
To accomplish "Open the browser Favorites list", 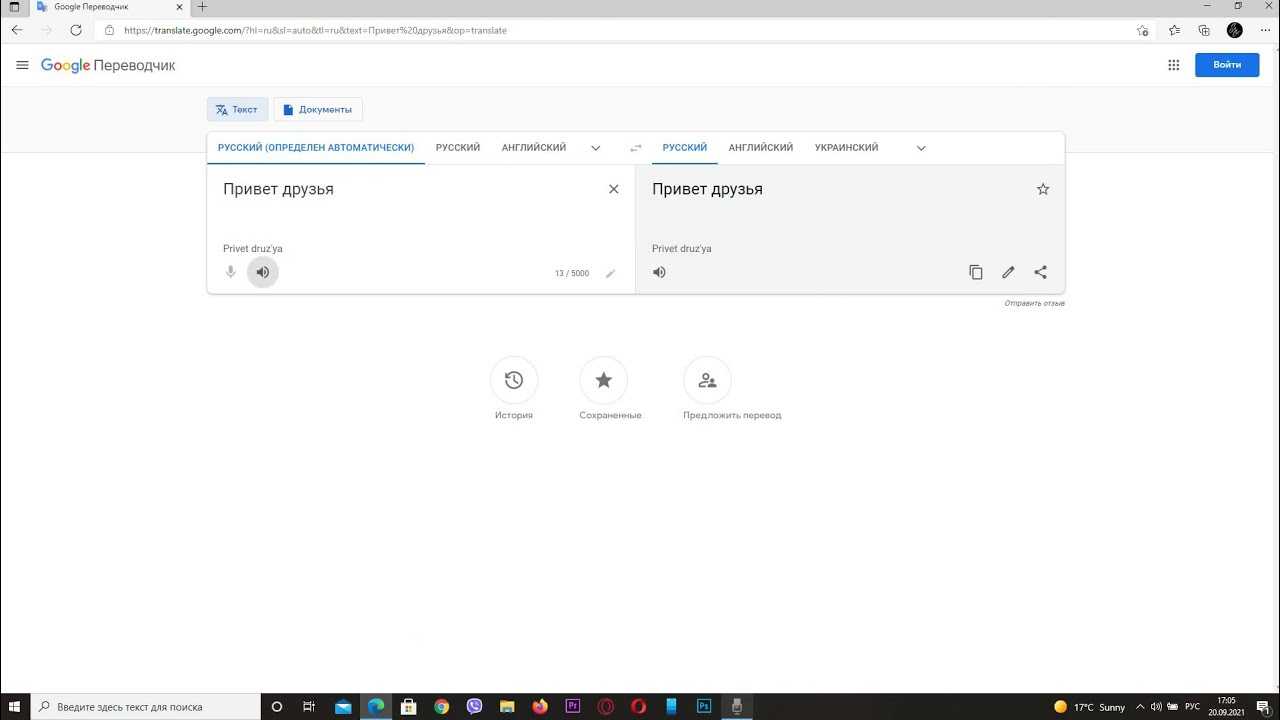I will [1174, 30].
